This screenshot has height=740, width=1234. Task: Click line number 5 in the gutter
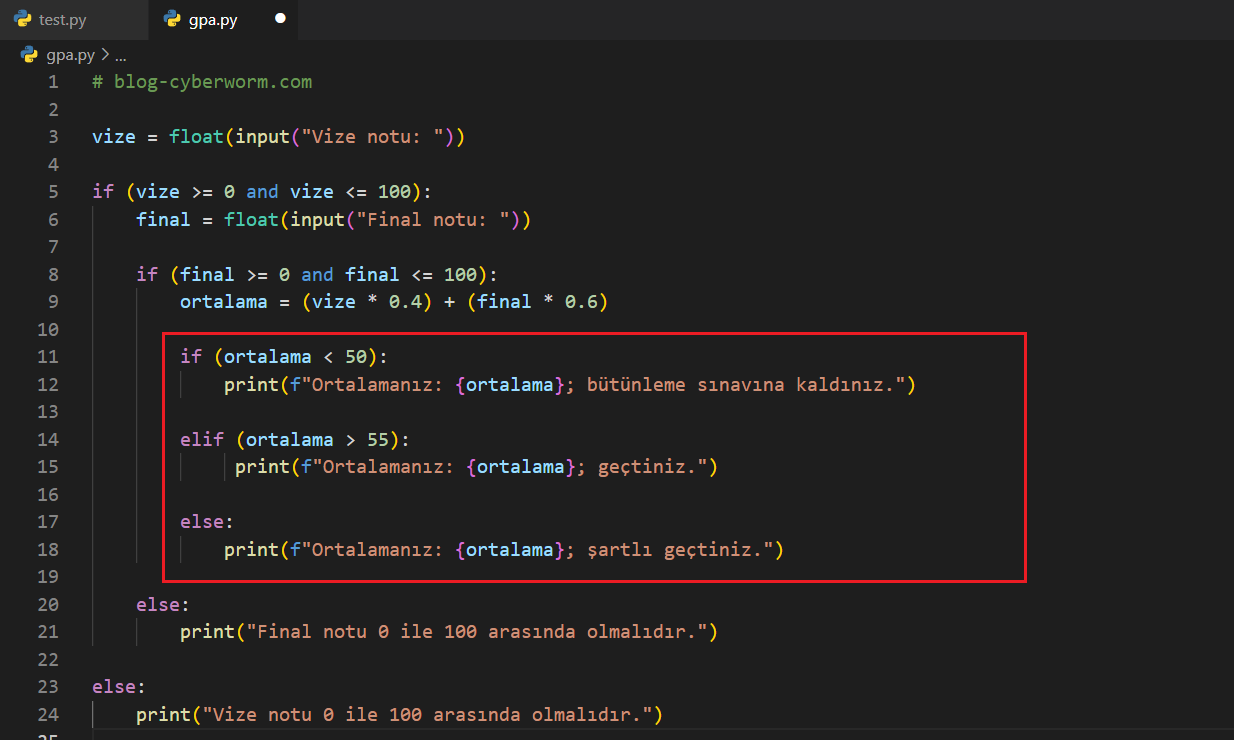pos(53,192)
